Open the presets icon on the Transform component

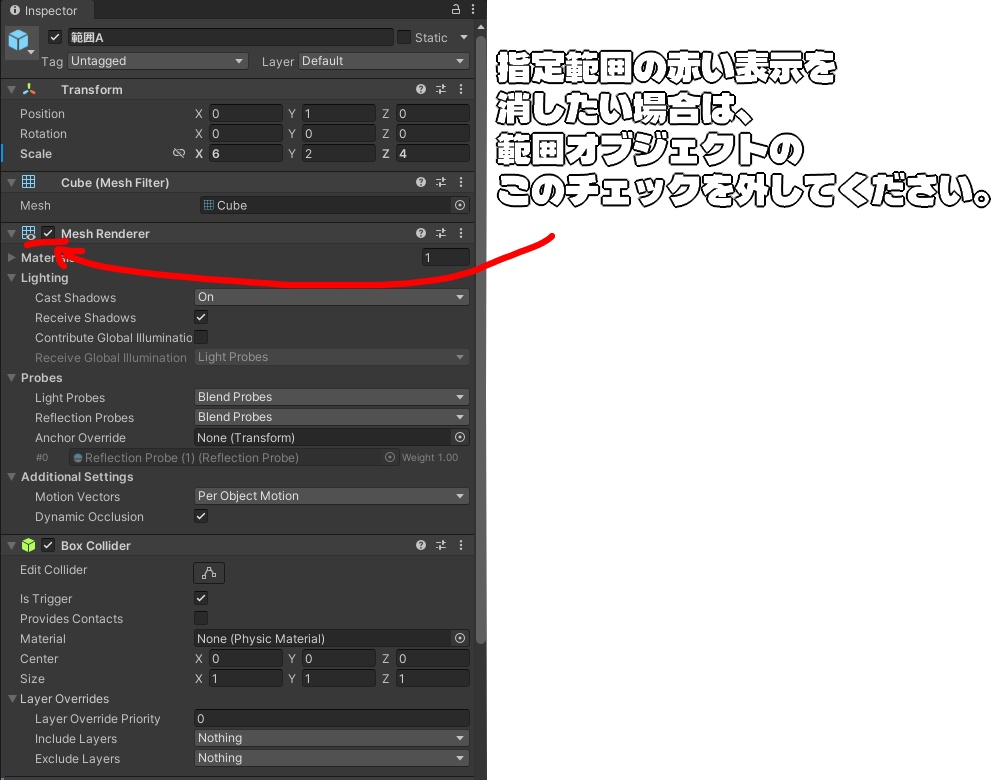tap(440, 89)
